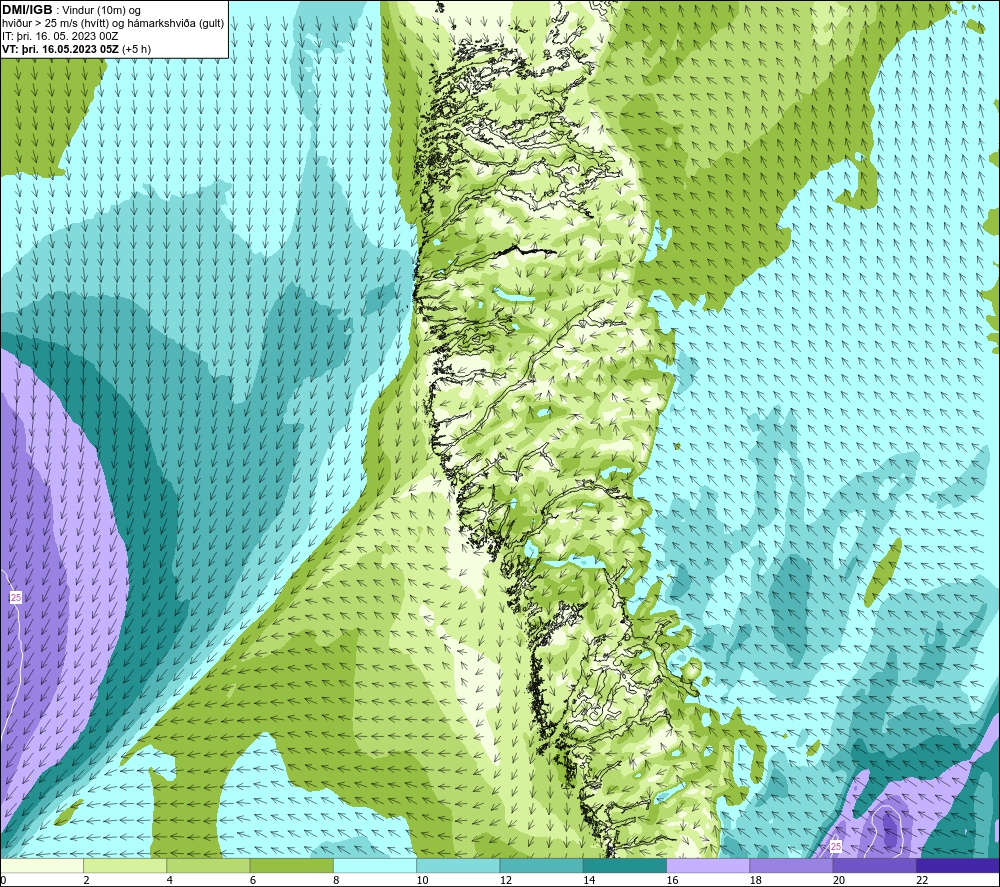Click the '10' scale label
Screen dimensions: 1000x887
[422, 880]
